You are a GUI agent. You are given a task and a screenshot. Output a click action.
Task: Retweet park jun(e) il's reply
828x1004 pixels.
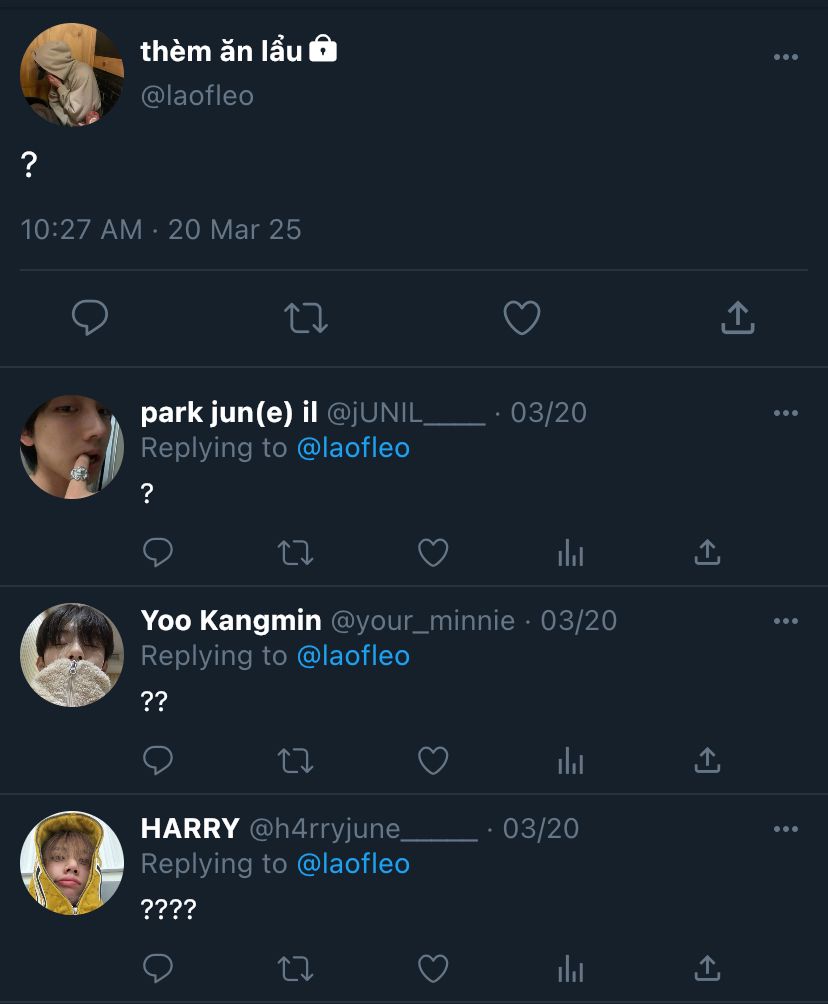tap(295, 552)
